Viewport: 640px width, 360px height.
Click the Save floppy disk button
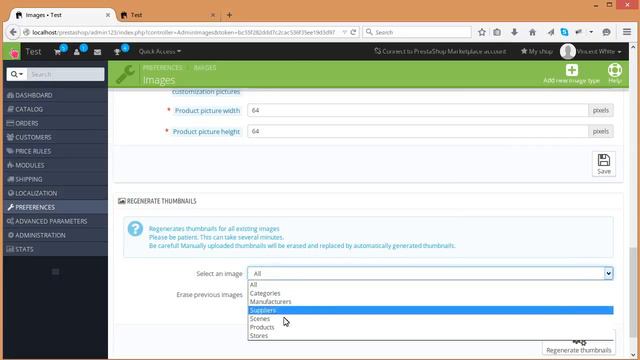coord(604,164)
